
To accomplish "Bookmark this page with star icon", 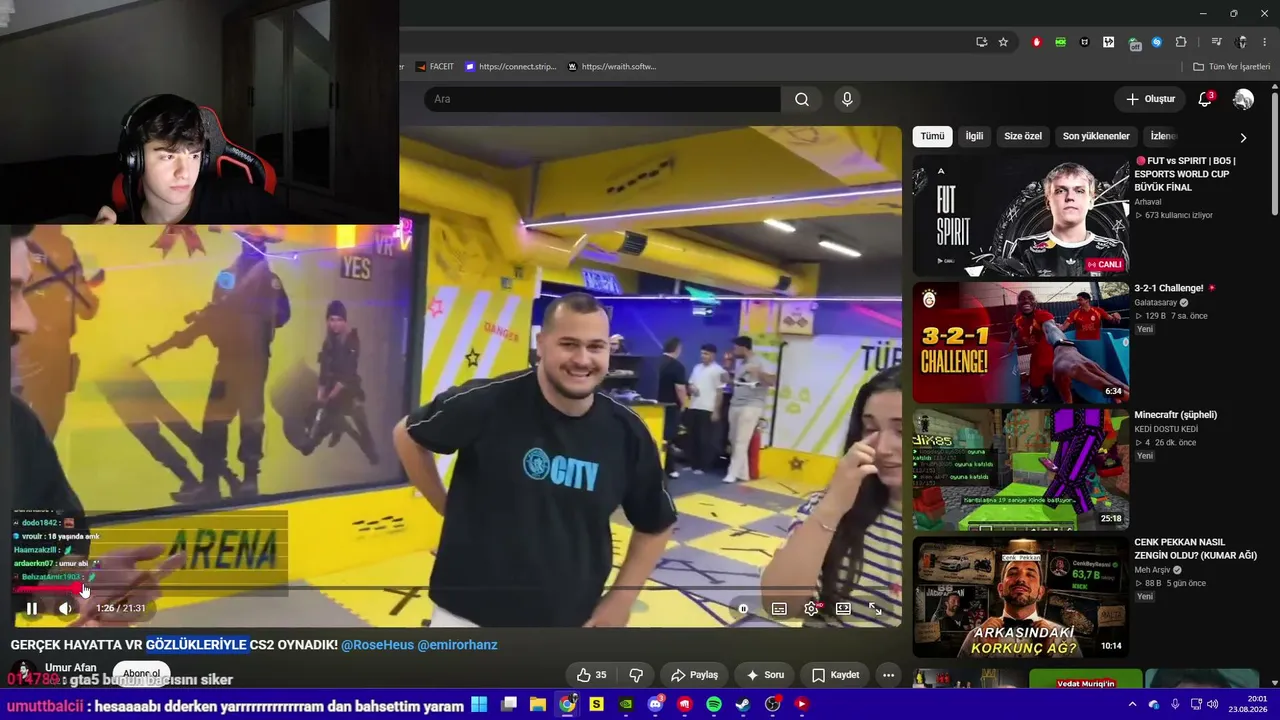I will tap(1003, 42).
